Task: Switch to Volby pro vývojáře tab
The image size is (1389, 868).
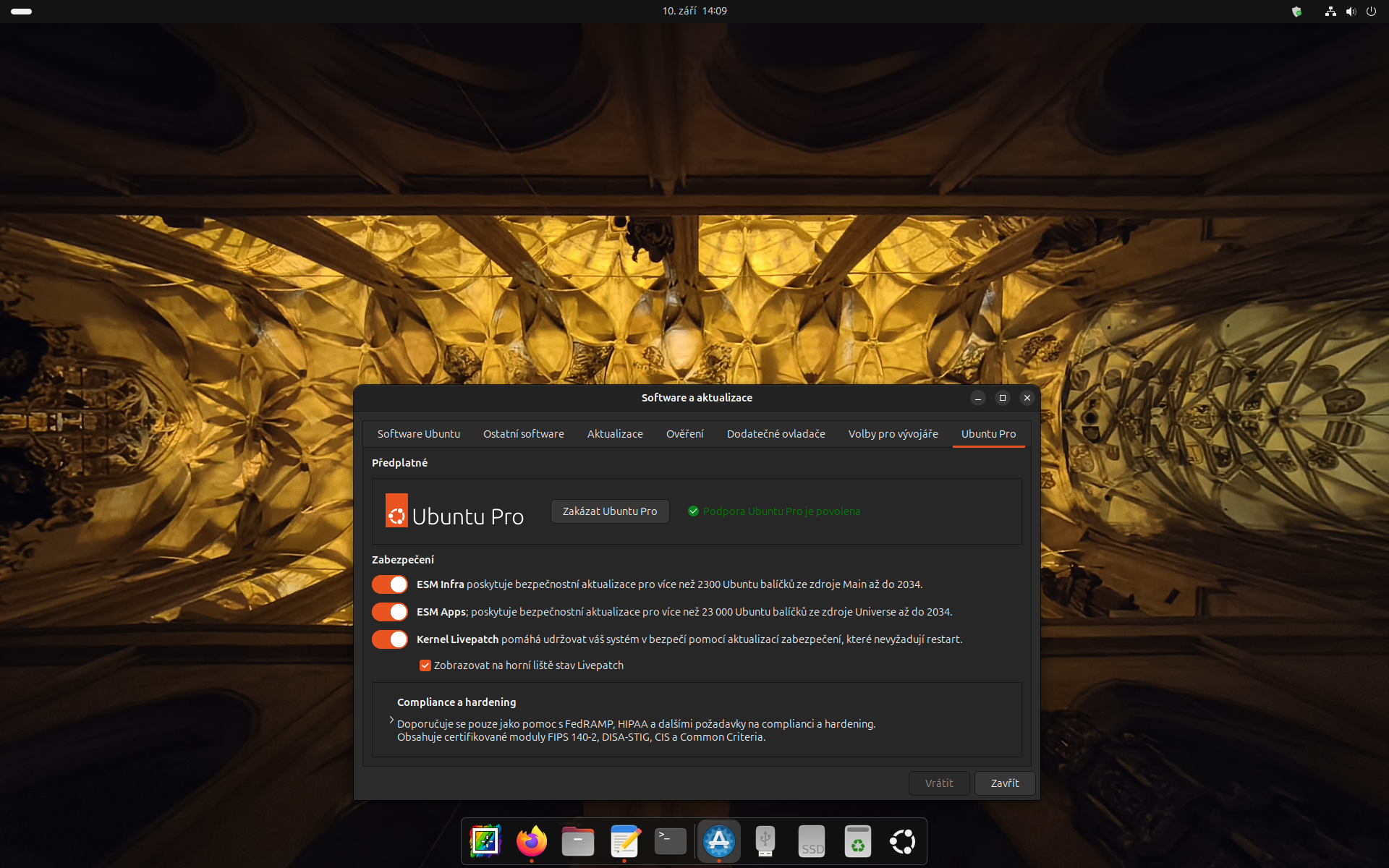Action: [893, 434]
